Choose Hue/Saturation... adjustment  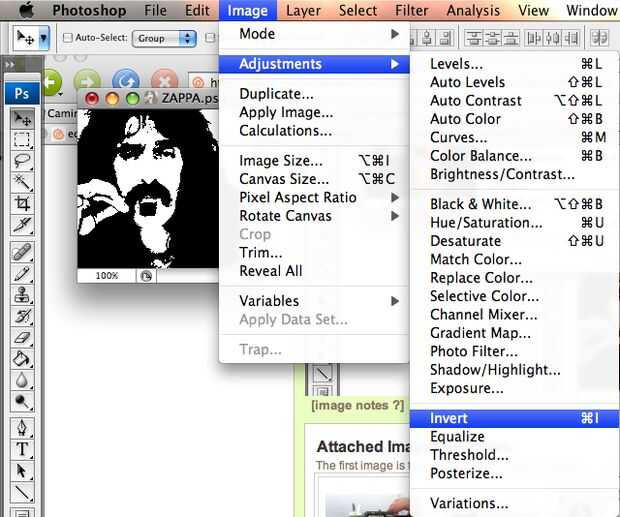515,223
